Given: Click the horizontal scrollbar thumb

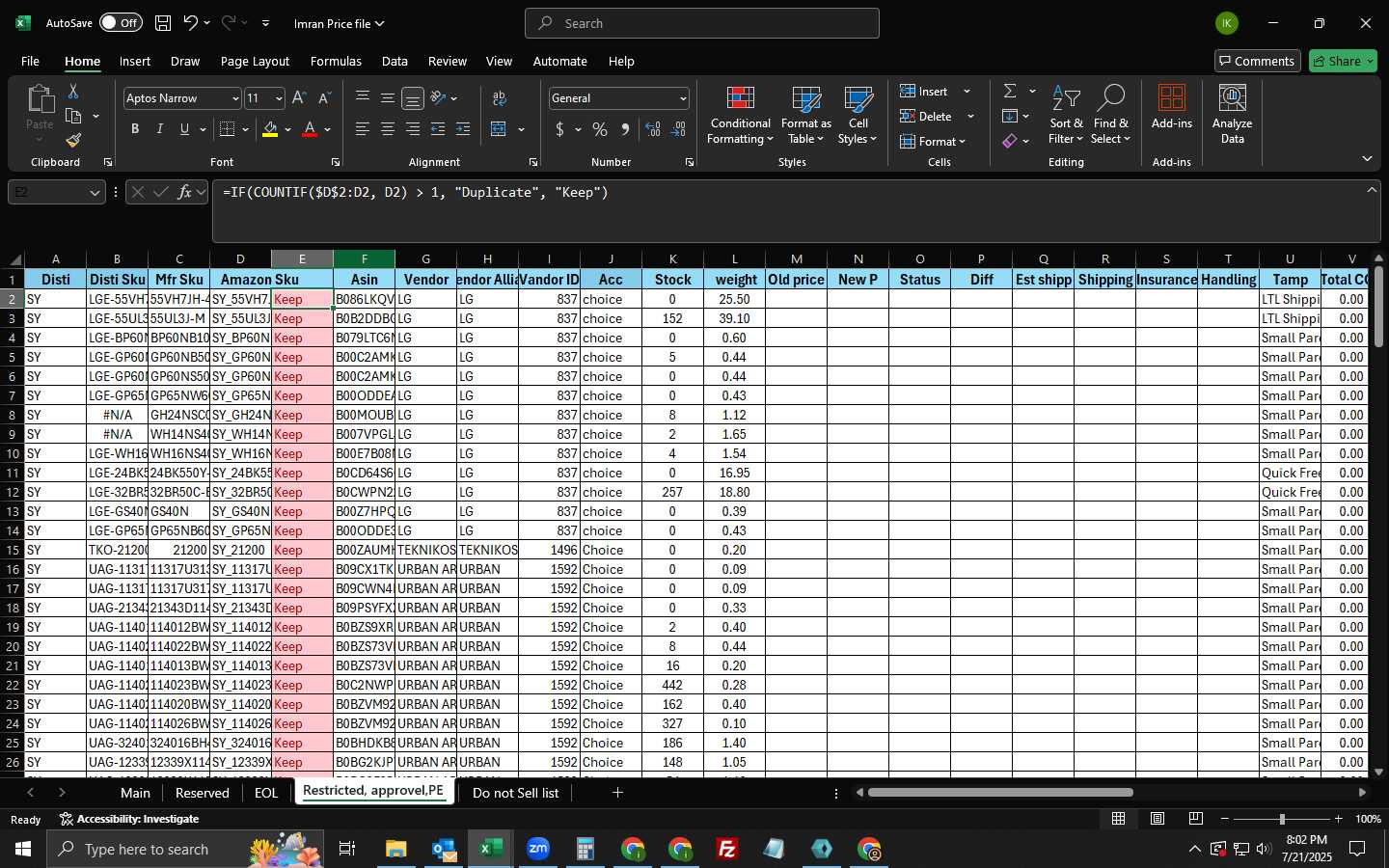Looking at the screenshot, I should (1000, 793).
